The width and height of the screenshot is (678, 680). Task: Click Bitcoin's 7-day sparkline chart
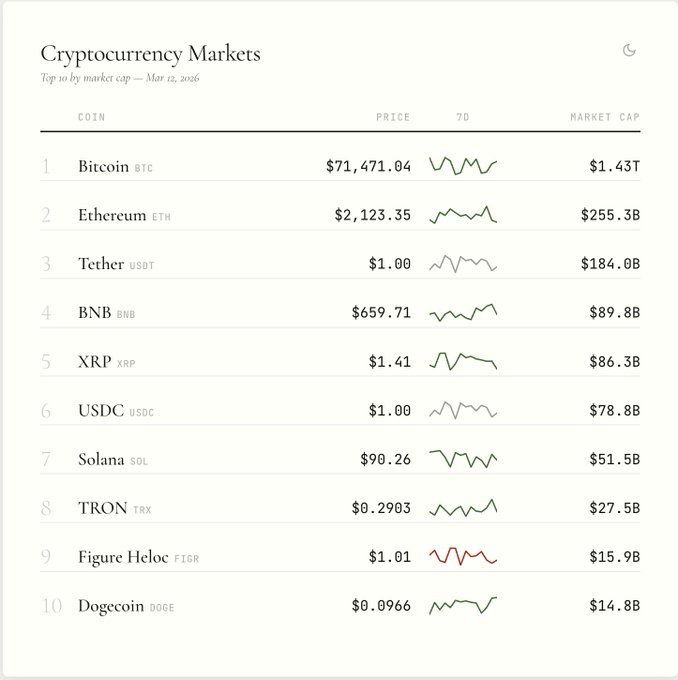463,165
